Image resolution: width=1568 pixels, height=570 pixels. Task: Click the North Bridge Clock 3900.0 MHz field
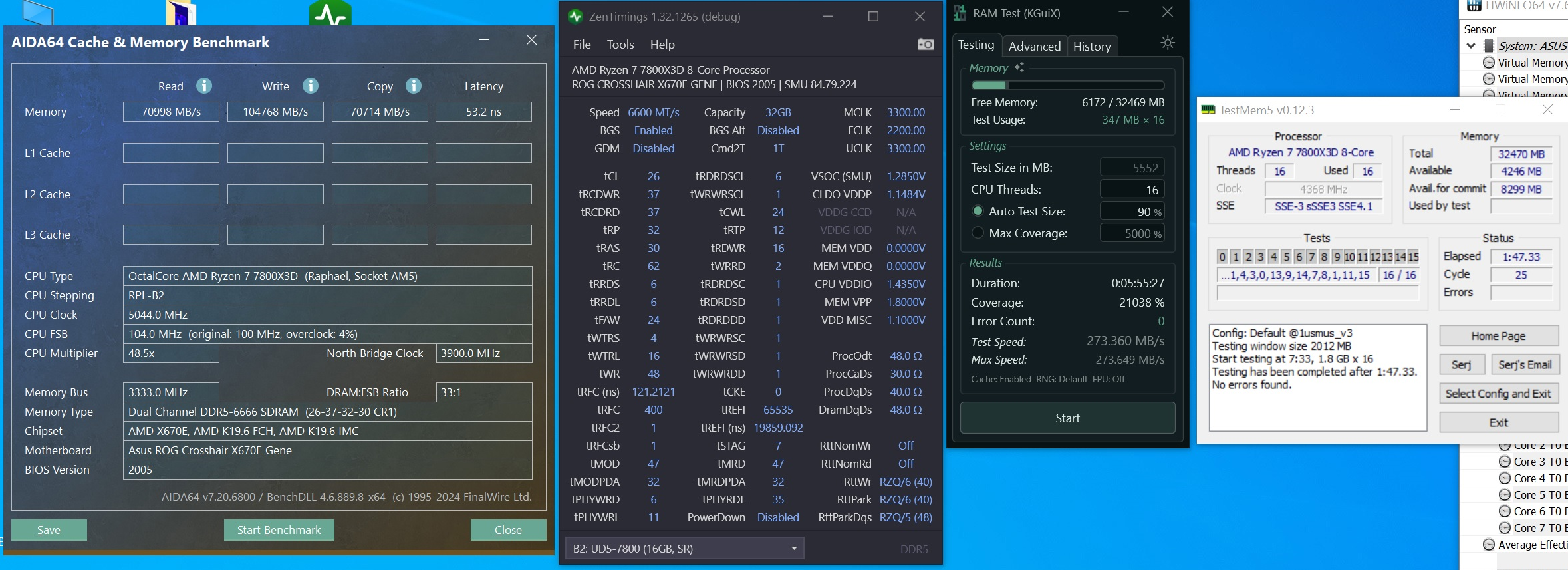point(484,353)
